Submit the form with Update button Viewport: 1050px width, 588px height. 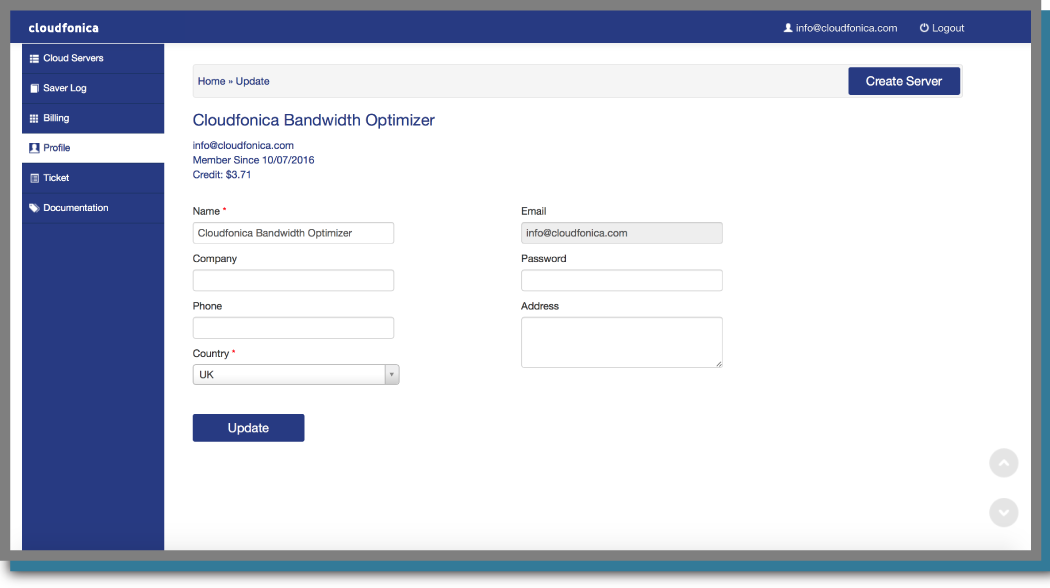(248, 428)
